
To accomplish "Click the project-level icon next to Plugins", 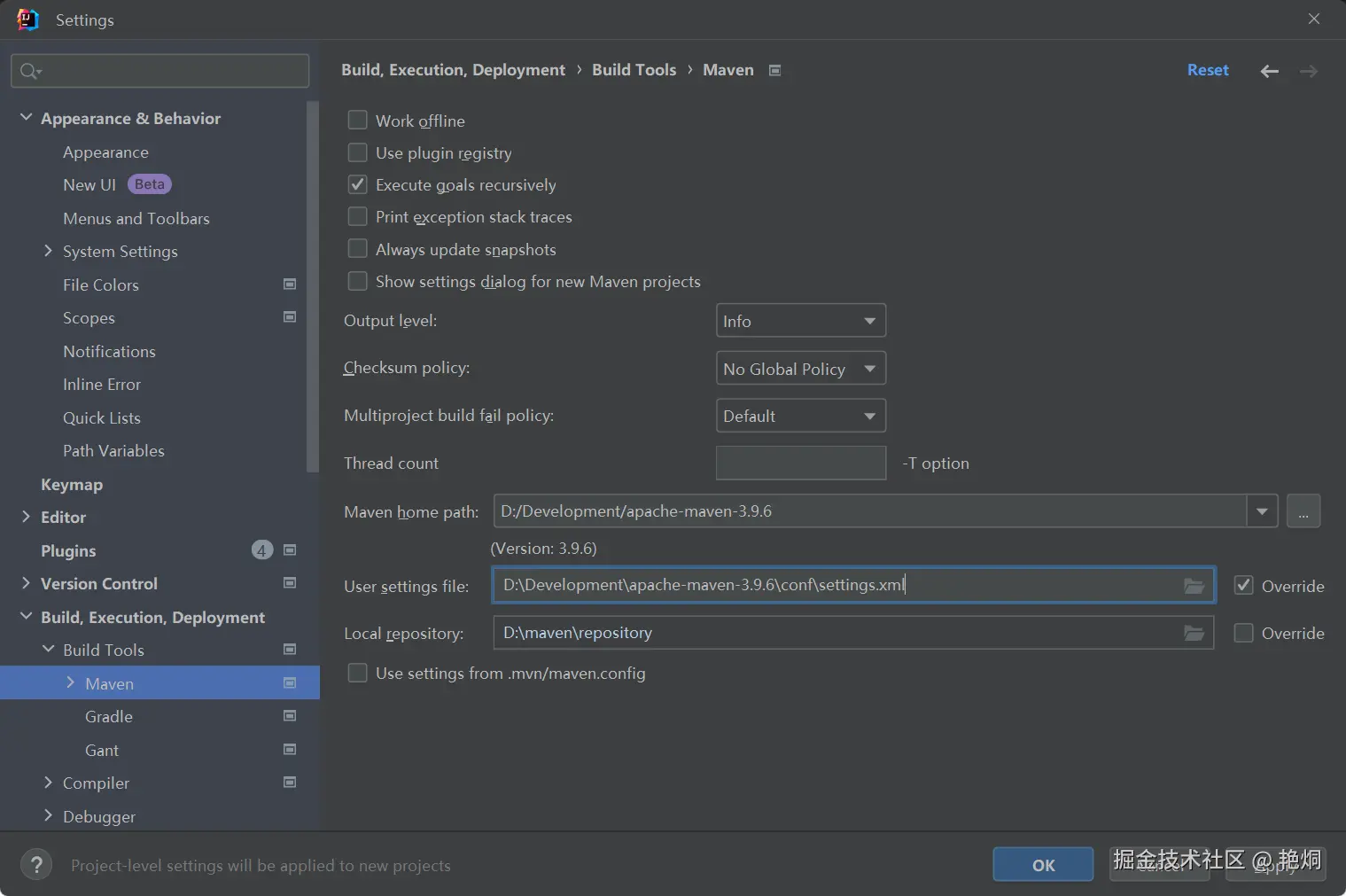I will [290, 550].
